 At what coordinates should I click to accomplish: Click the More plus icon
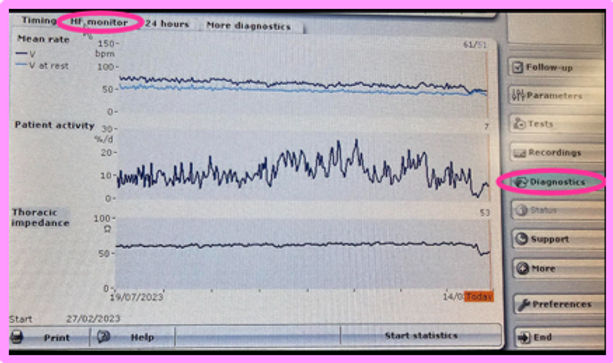[x=522, y=269]
